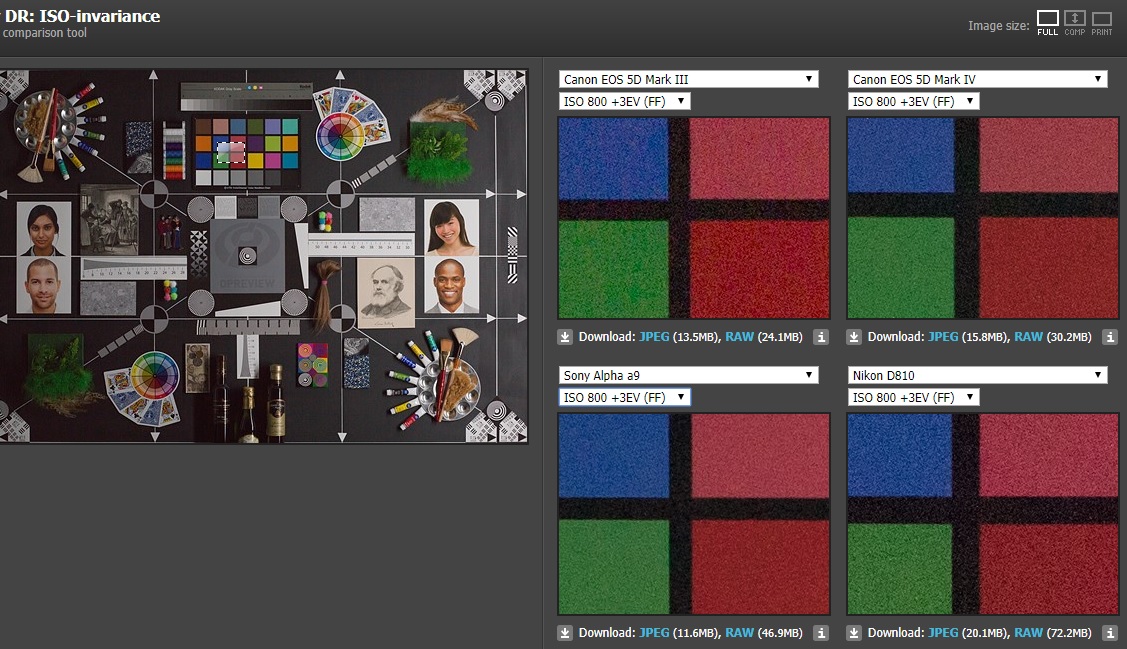Open Canon EOS 5D Mark IV camera dropdown
This screenshot has height=649, width=1127.
click(x=978, y=79)
